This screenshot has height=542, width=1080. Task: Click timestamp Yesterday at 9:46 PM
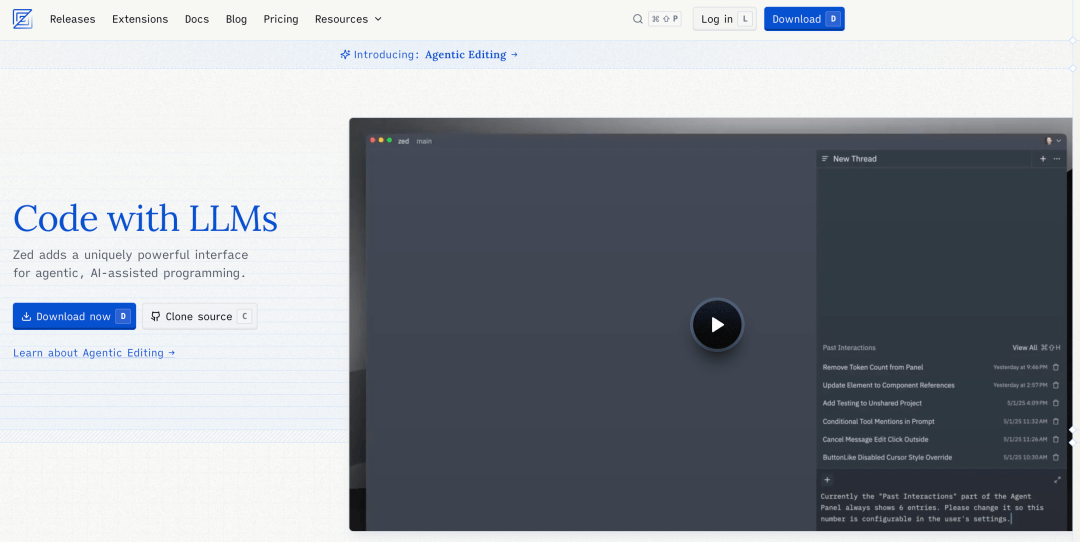click(1020, 368)
